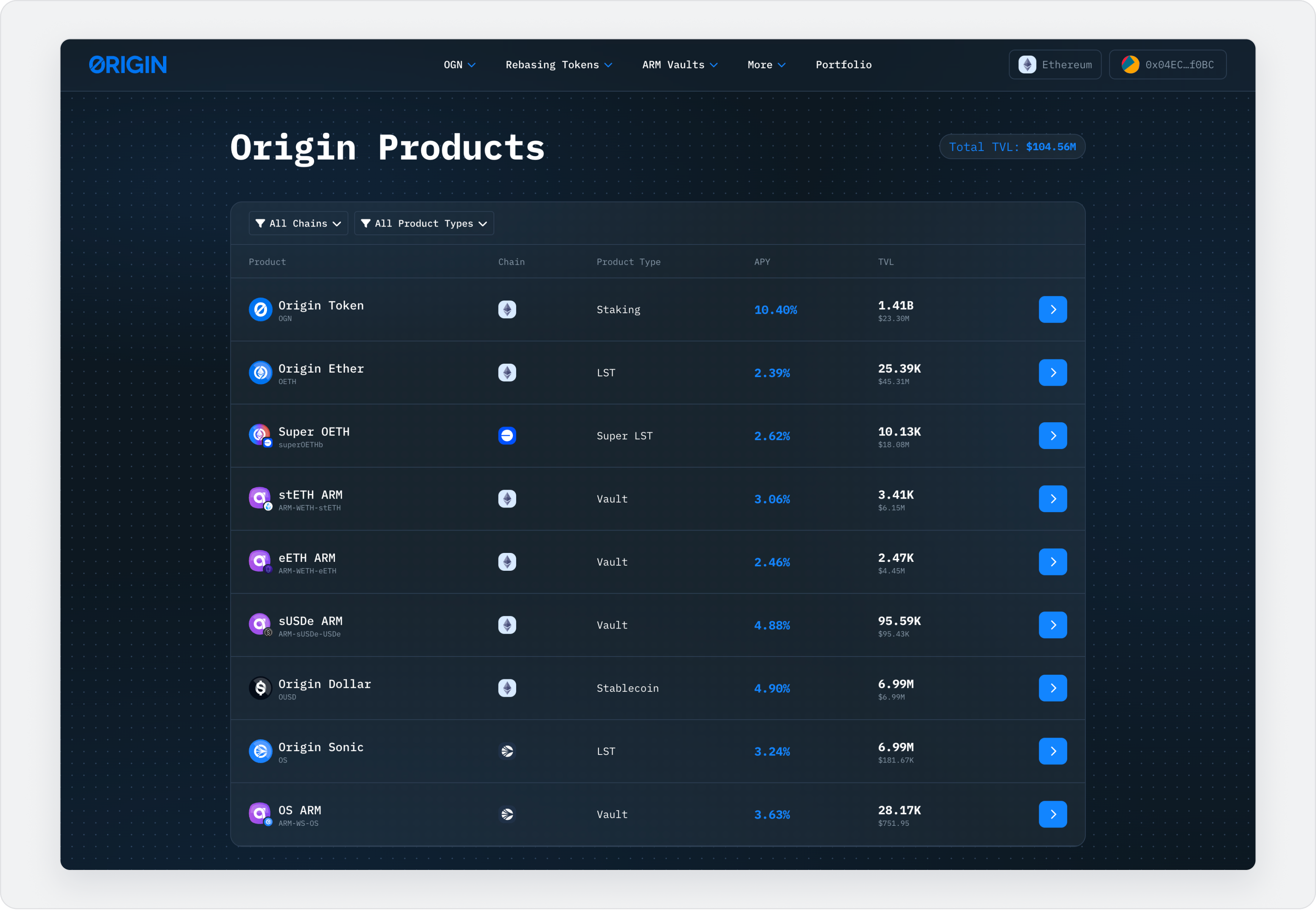Click the sUSDe ARM vault icon
Screen dimensions: 1316x920
click(260, 625)
